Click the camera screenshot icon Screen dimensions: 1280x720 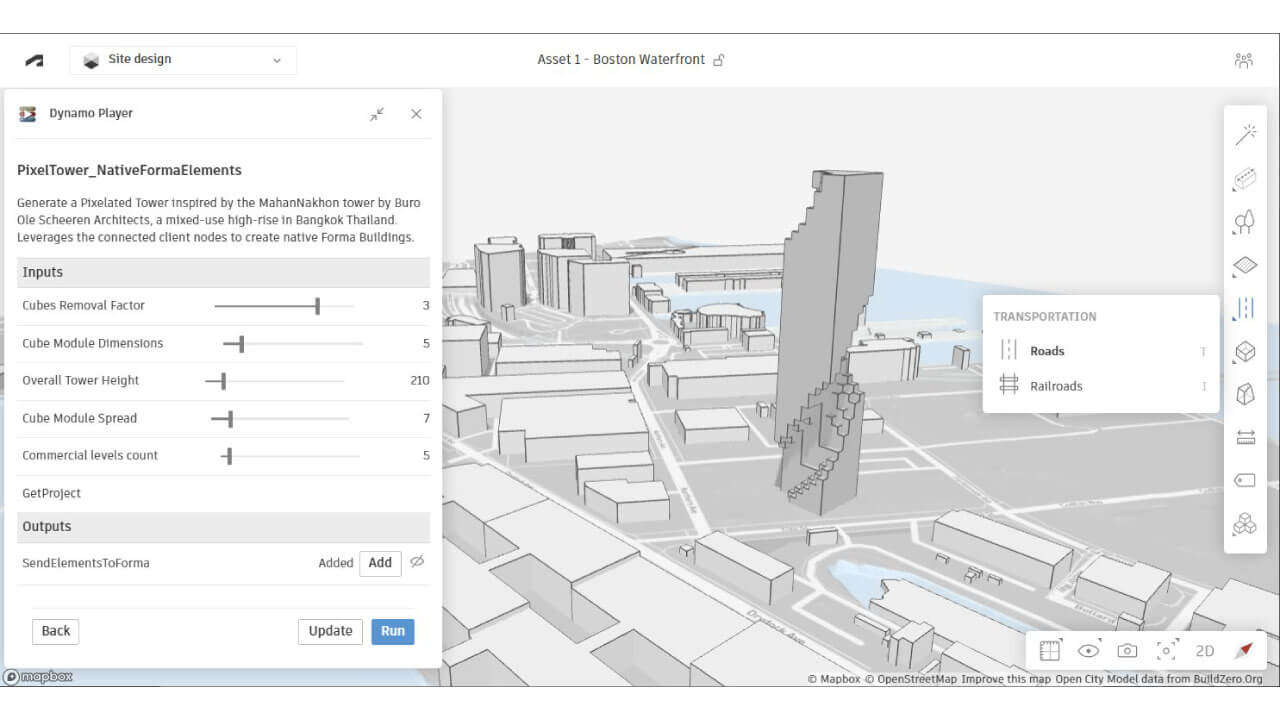[x=1127, y=651]
